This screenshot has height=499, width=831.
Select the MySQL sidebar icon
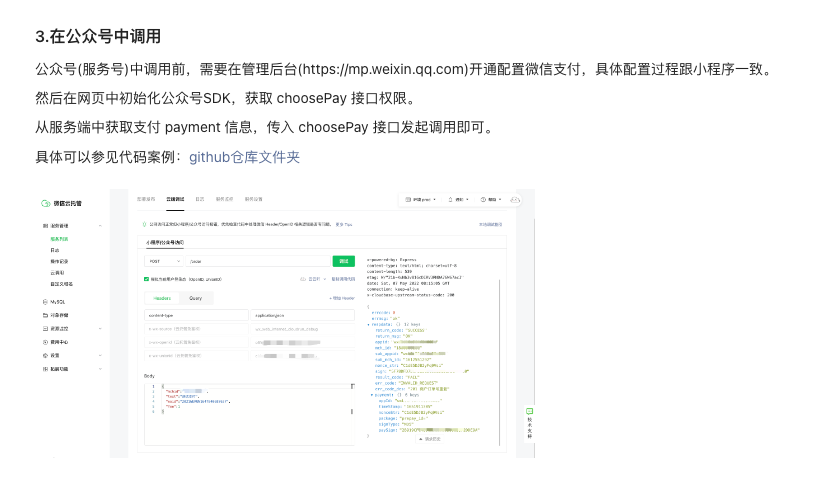point(45,302)
